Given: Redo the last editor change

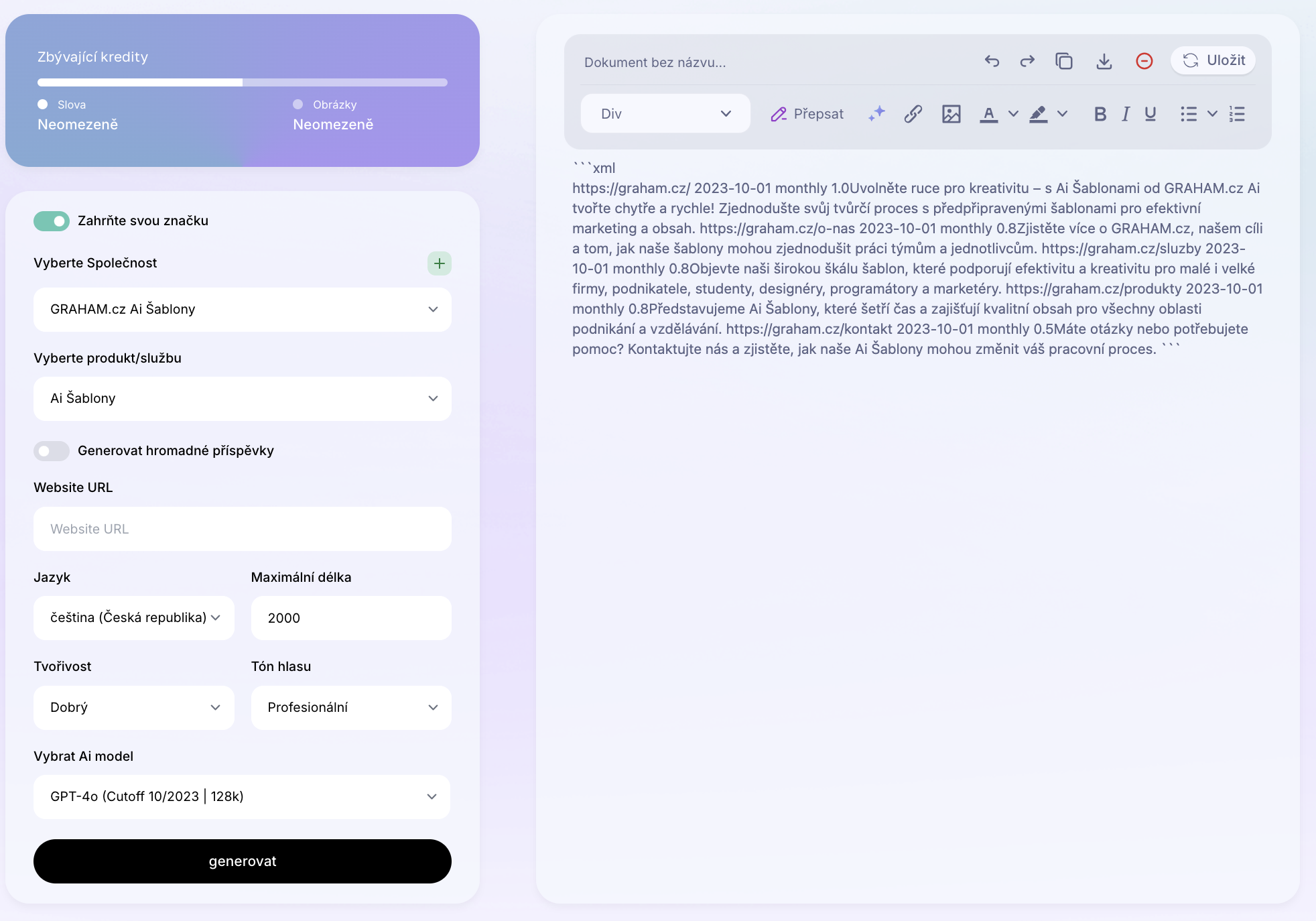Looking at the screenshot, I should (x=1027, y=61).
